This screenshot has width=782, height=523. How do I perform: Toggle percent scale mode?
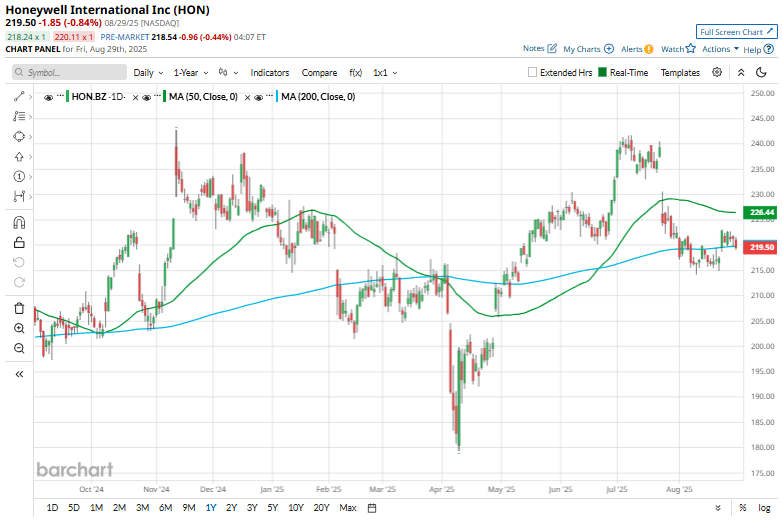pyautogui.click(x=743, y=508)
